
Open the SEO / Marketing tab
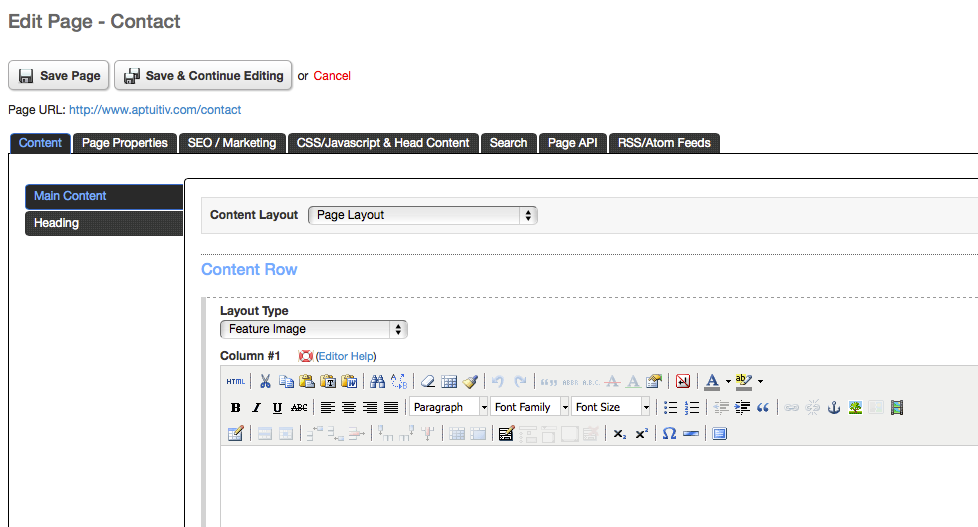(232, 143)
